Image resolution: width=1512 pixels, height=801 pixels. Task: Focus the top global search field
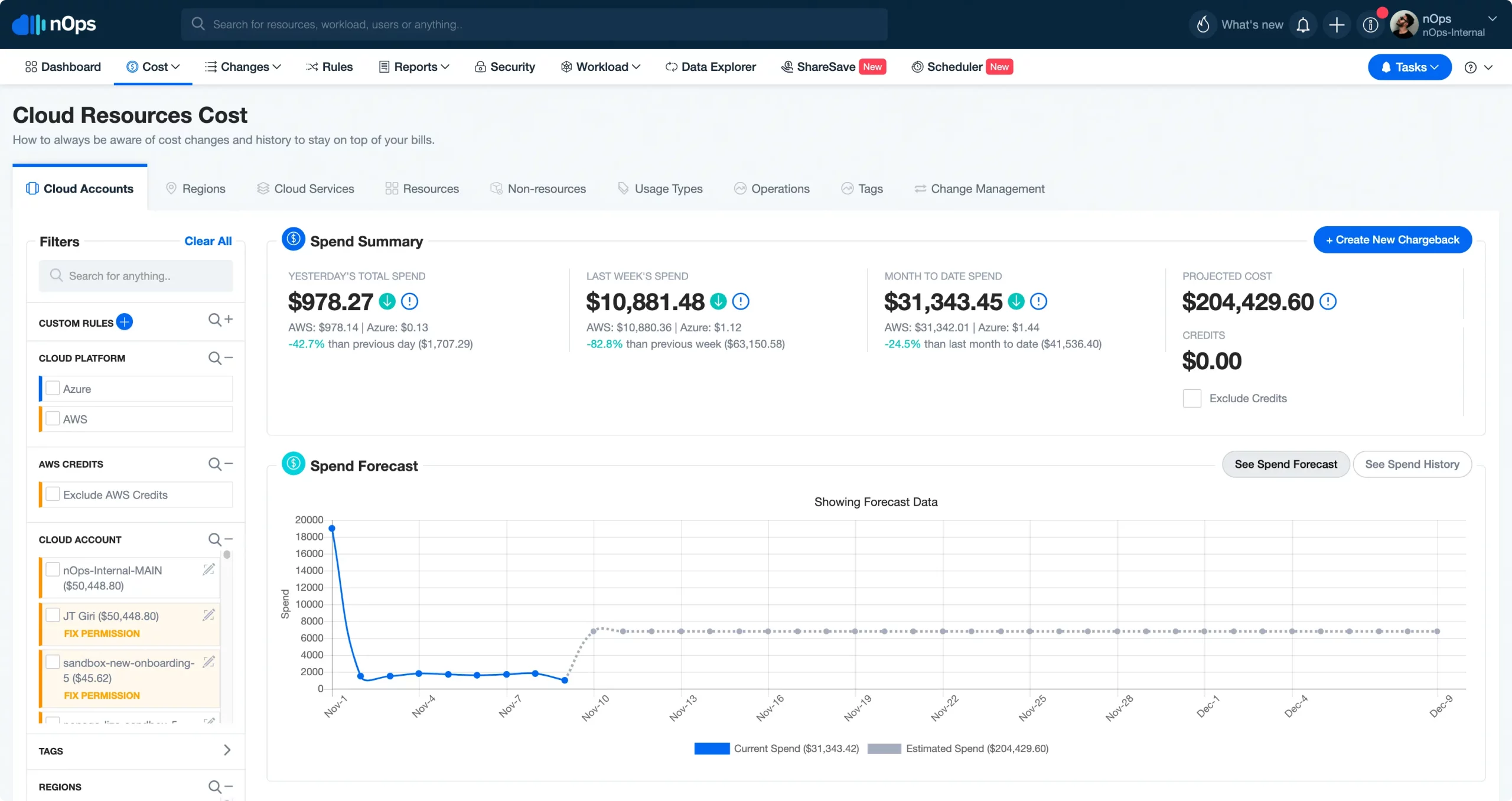coord(534,24)
